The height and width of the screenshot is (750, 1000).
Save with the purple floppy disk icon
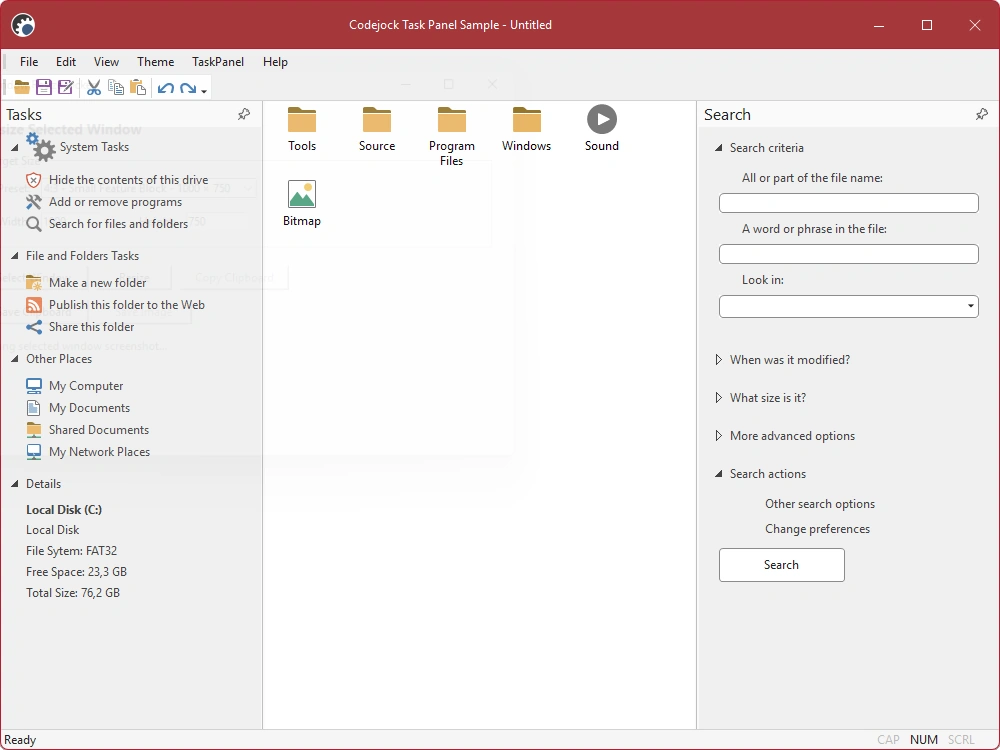click(43, 87)
